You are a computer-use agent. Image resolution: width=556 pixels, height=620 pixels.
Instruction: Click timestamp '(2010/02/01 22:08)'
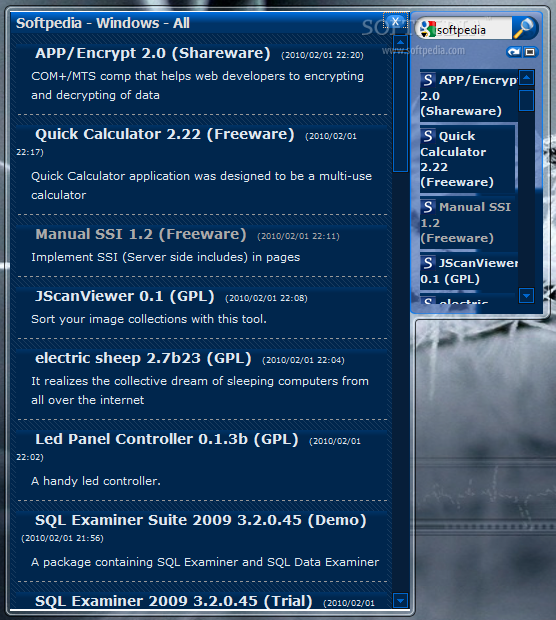coord(267,299)
